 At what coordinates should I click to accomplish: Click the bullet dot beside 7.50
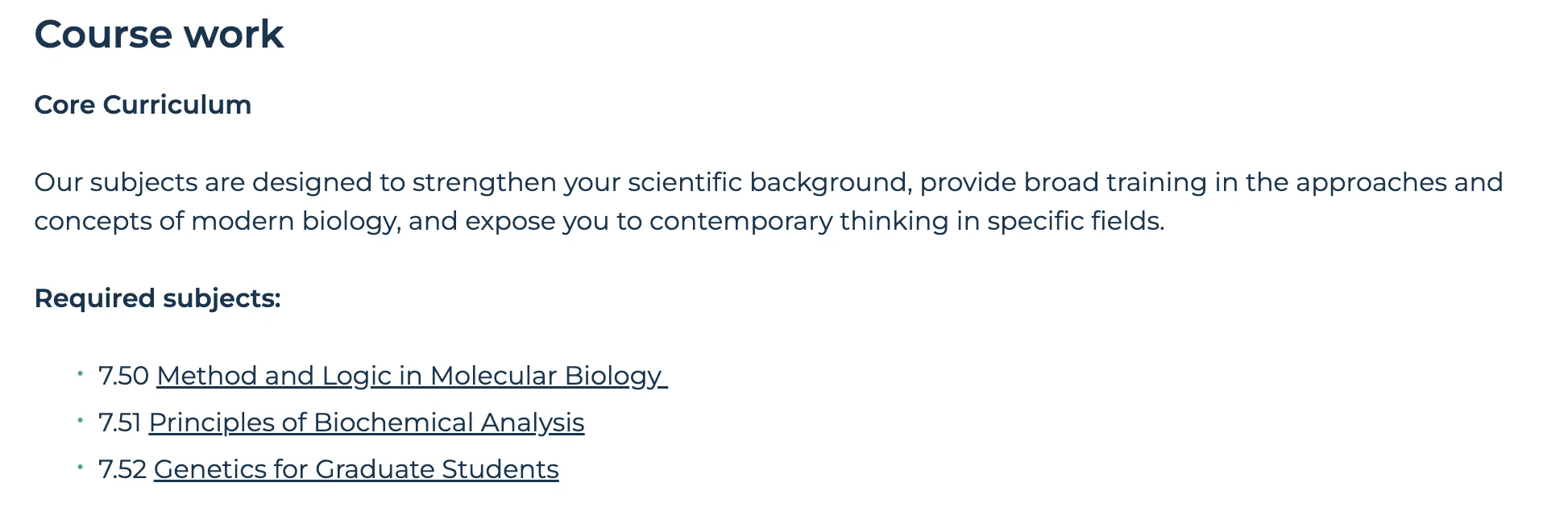[x=81, y=373]
